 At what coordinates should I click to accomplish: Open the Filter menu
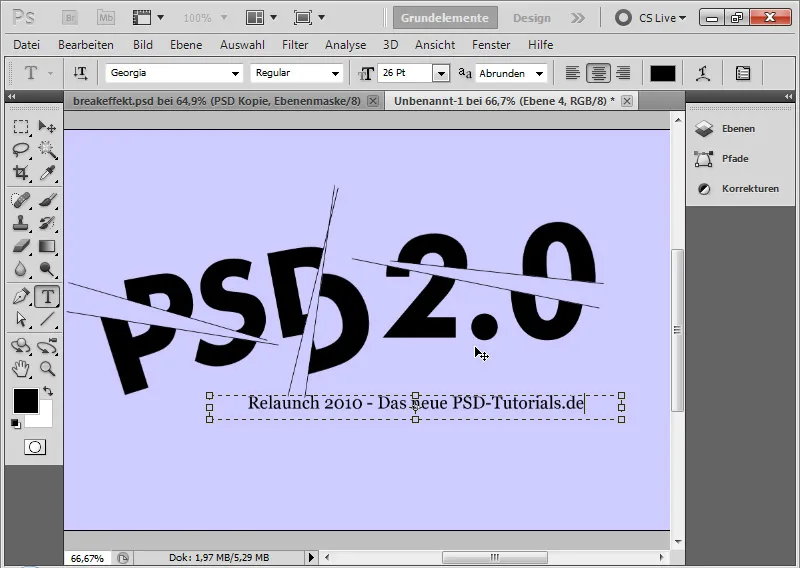[x=295, y=45]
